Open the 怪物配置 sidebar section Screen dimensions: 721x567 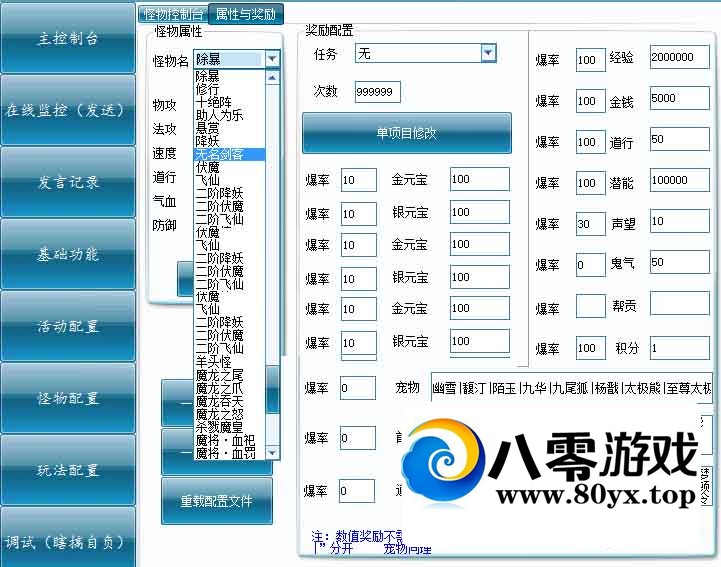(x=68, y=398)
